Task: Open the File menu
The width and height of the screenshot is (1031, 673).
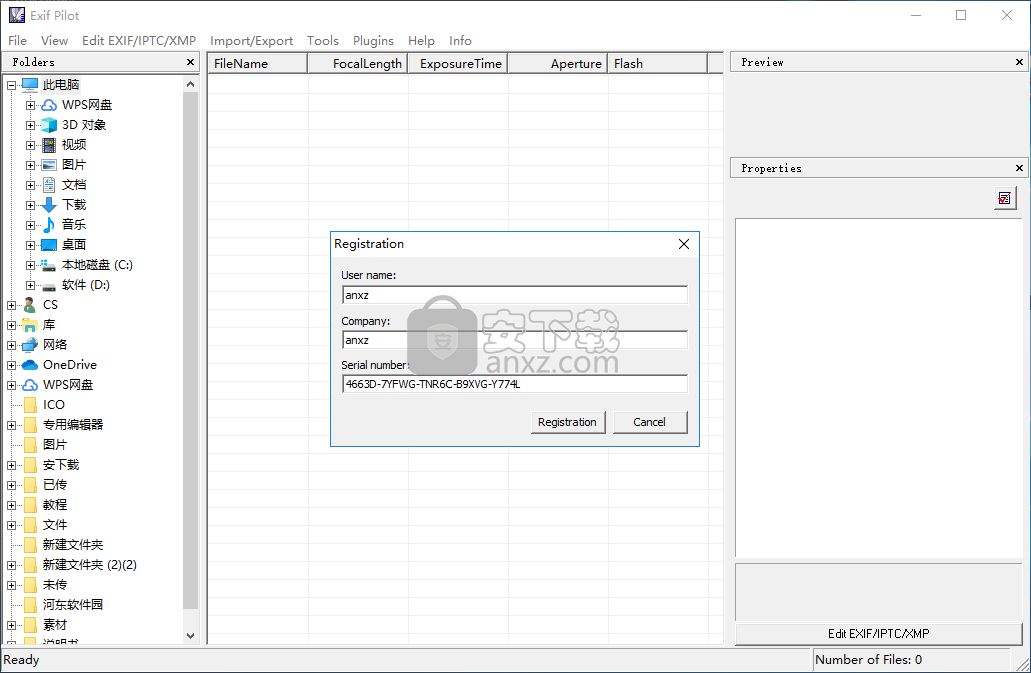Action: 18,41
